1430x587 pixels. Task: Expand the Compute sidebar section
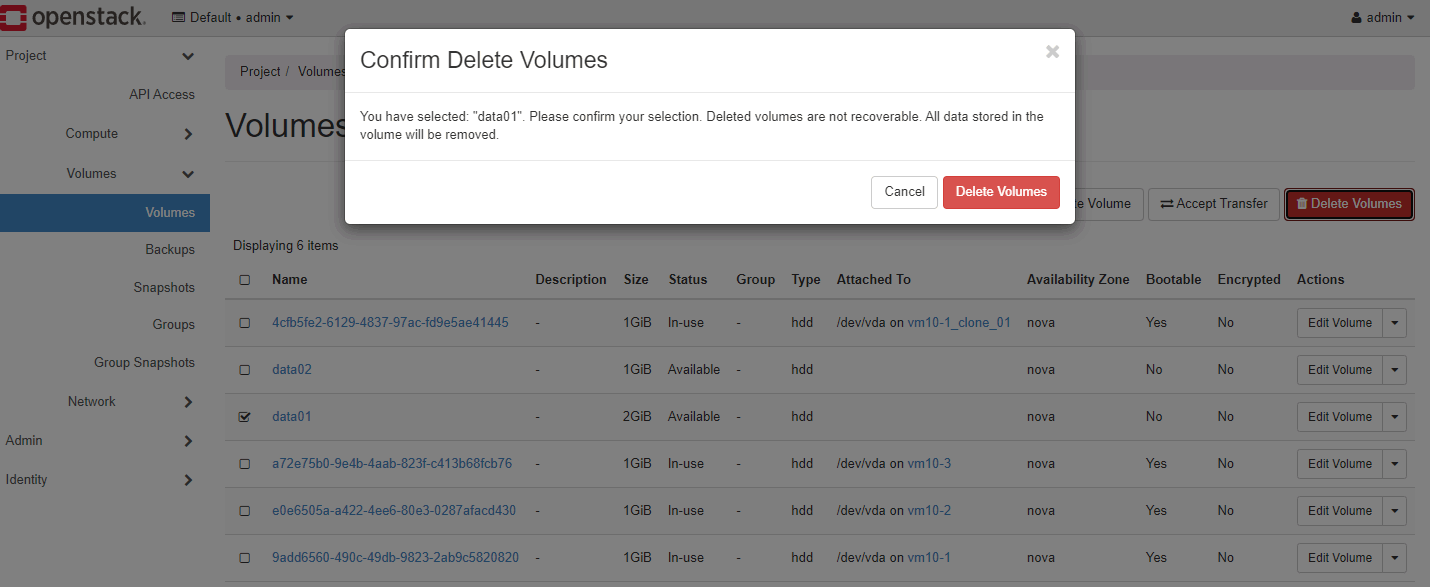[x=188, y=134]
